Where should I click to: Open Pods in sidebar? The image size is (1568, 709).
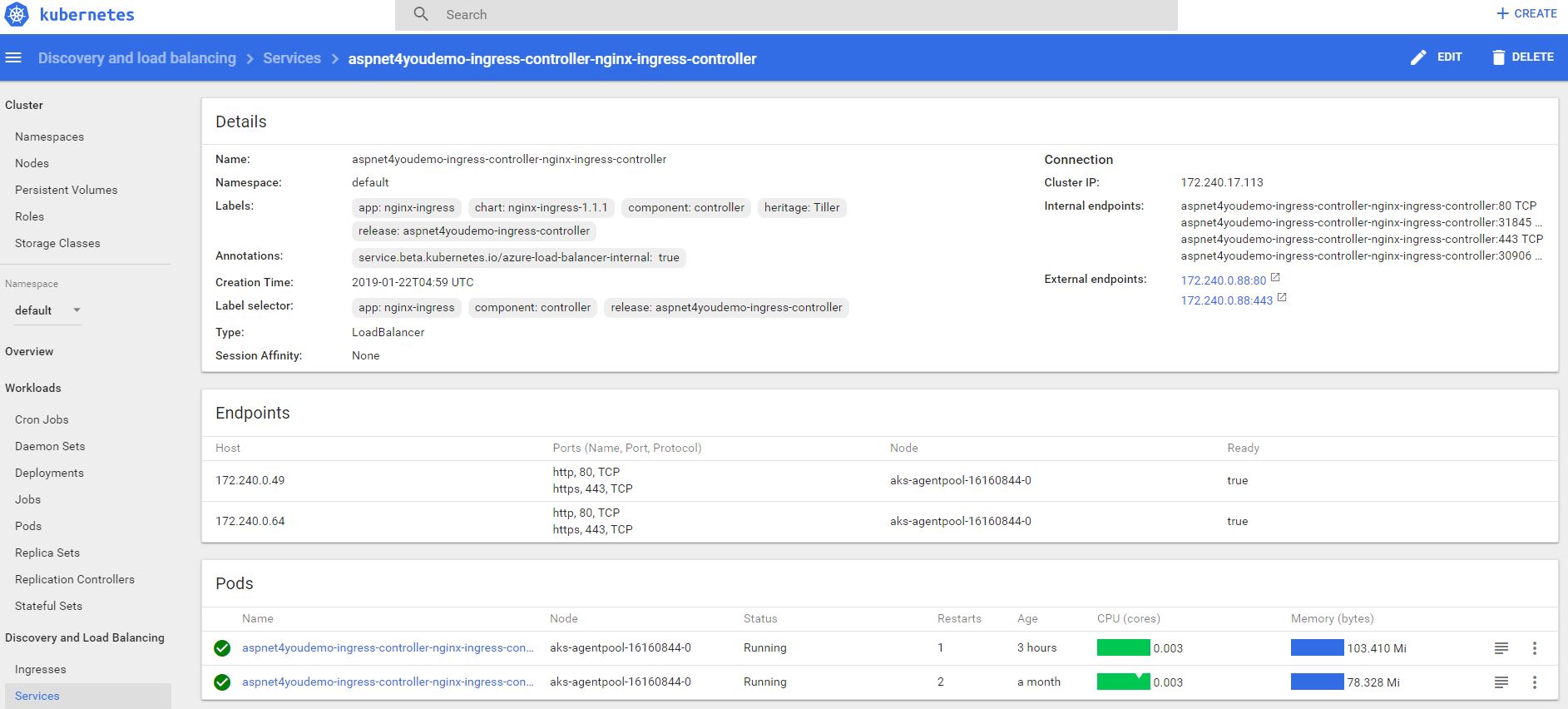28,526
